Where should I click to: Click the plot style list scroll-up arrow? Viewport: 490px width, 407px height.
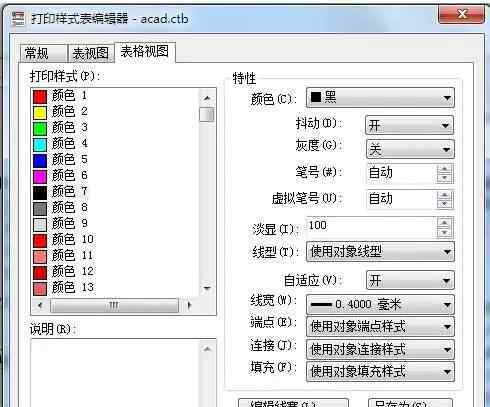tap(207, 98)
